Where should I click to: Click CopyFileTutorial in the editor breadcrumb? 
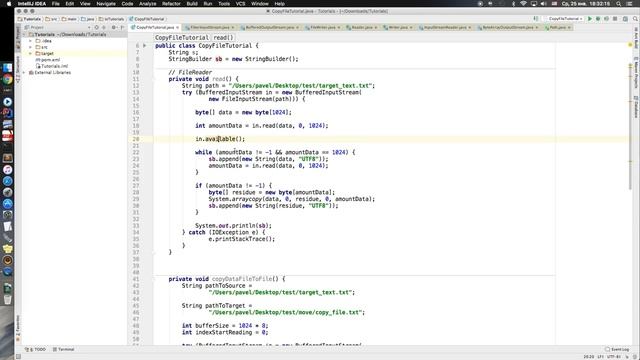pos(182,38)
